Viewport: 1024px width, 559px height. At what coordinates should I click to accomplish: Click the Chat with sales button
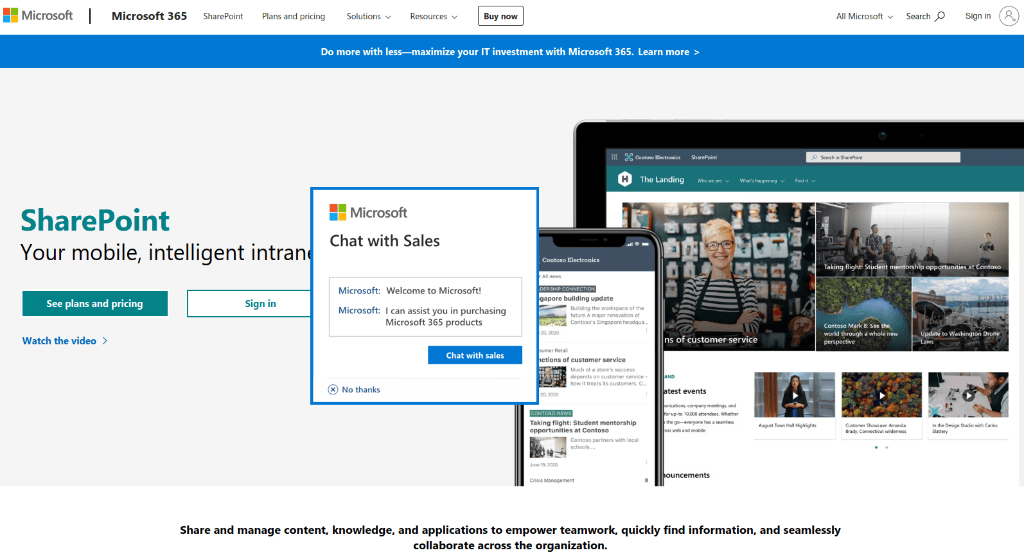(475, 355)
